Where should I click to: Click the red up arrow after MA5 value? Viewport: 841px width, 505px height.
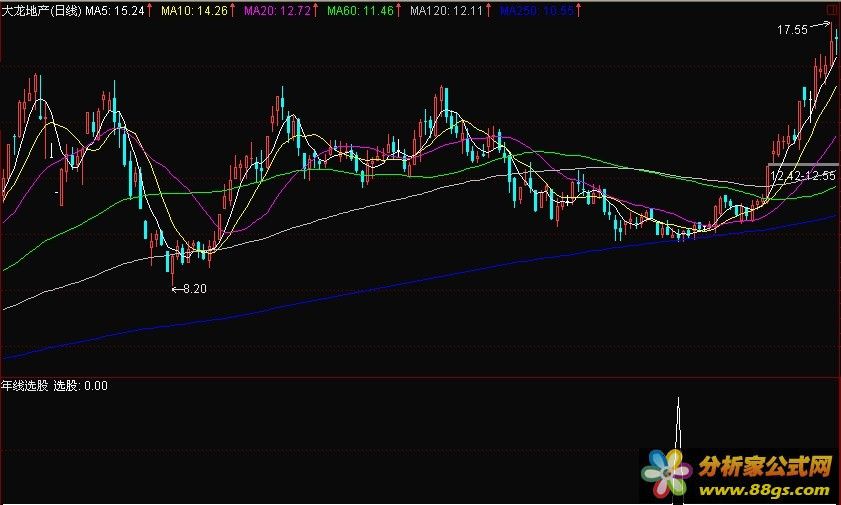pyautogui.click(x=149, y=10)
